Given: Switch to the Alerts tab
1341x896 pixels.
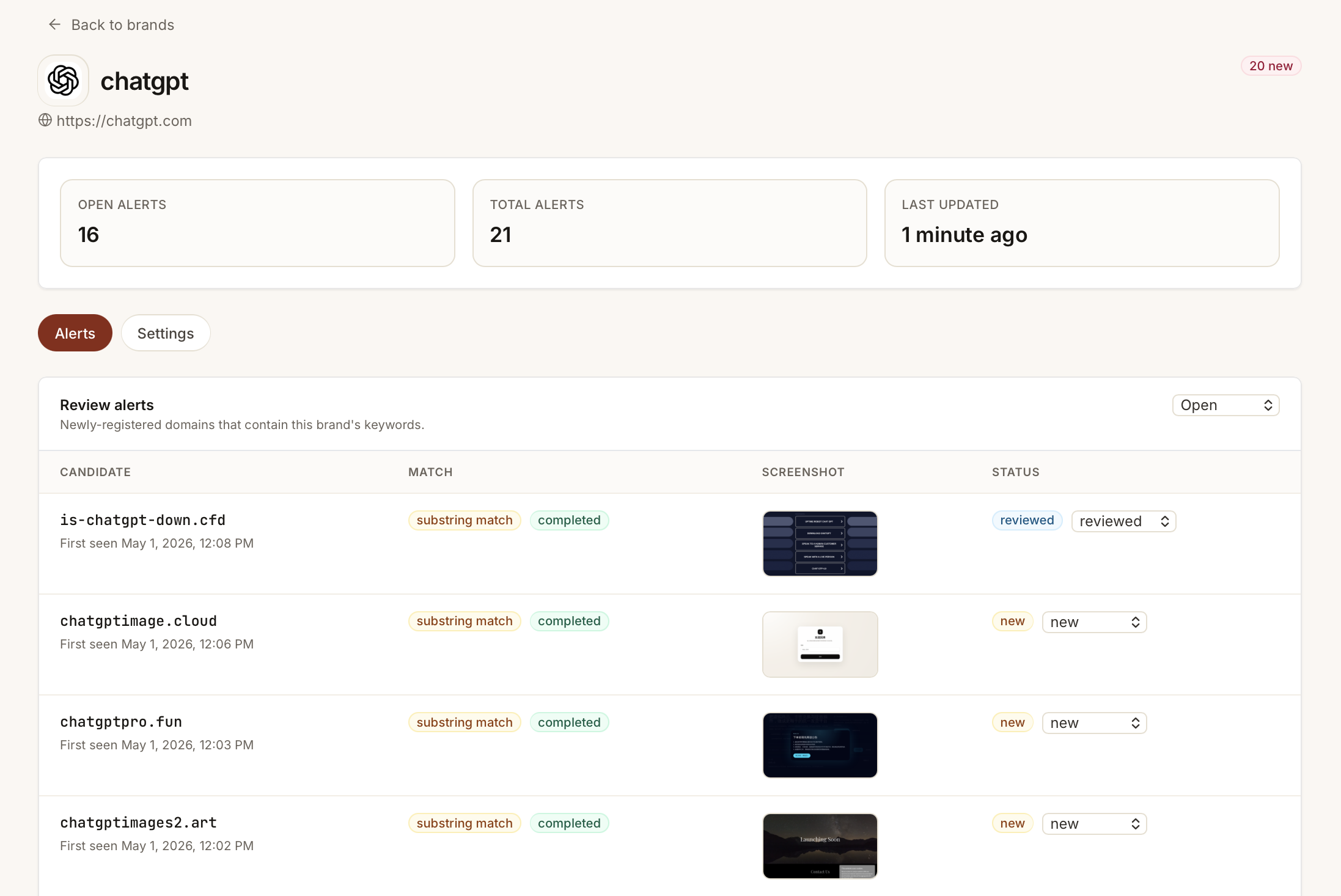Looking at the screenshot, I should [x=75, y=333].
